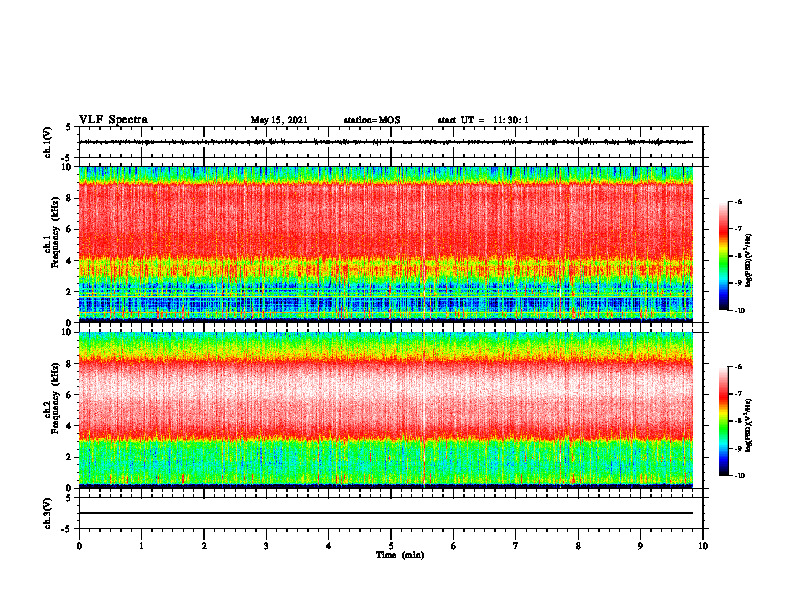Click the "-10" label on ch.2 color scale
The width and height of the screenshot is (792, 612).
click(739, 476)
